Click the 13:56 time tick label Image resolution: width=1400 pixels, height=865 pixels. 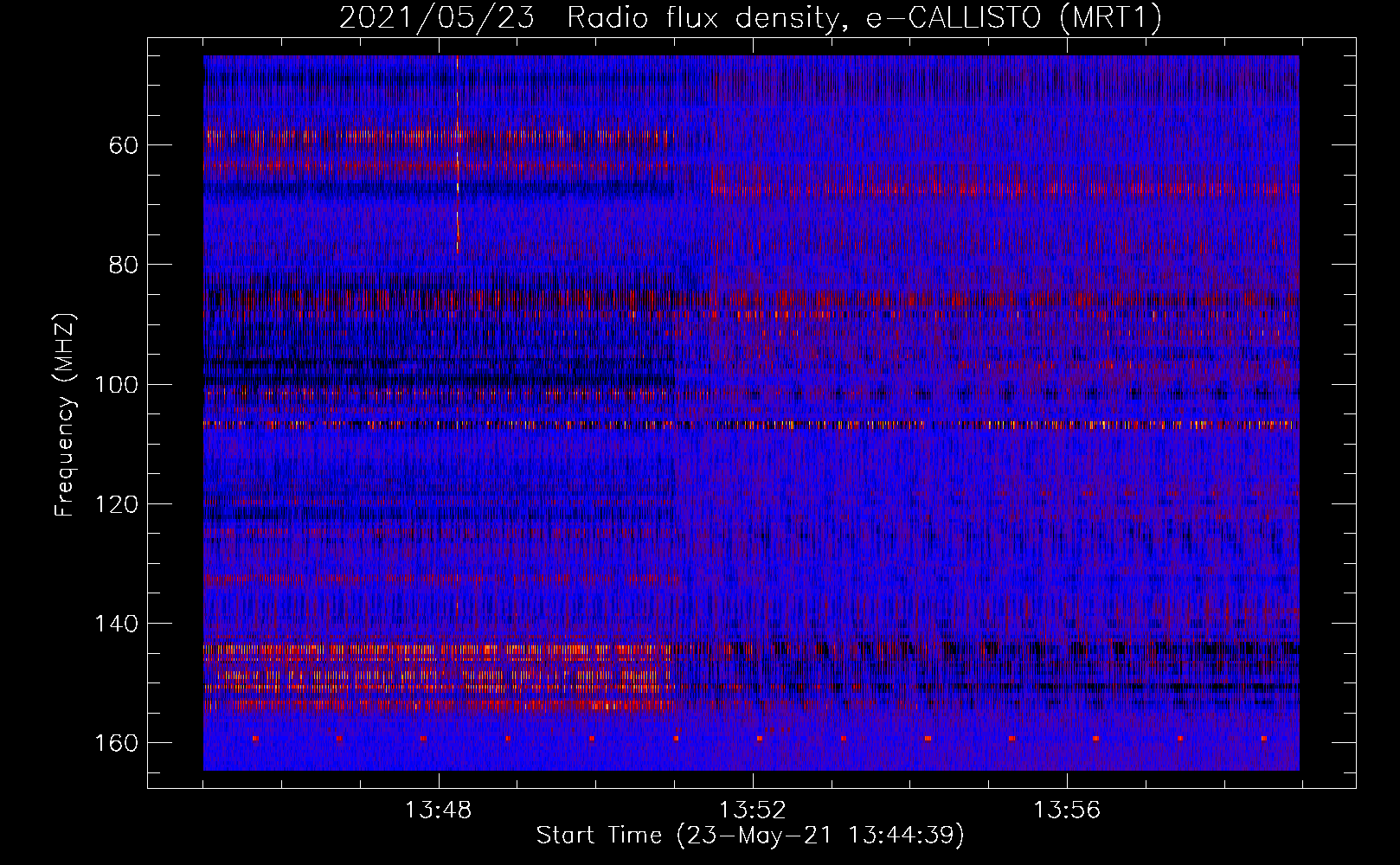point(1067,810)
